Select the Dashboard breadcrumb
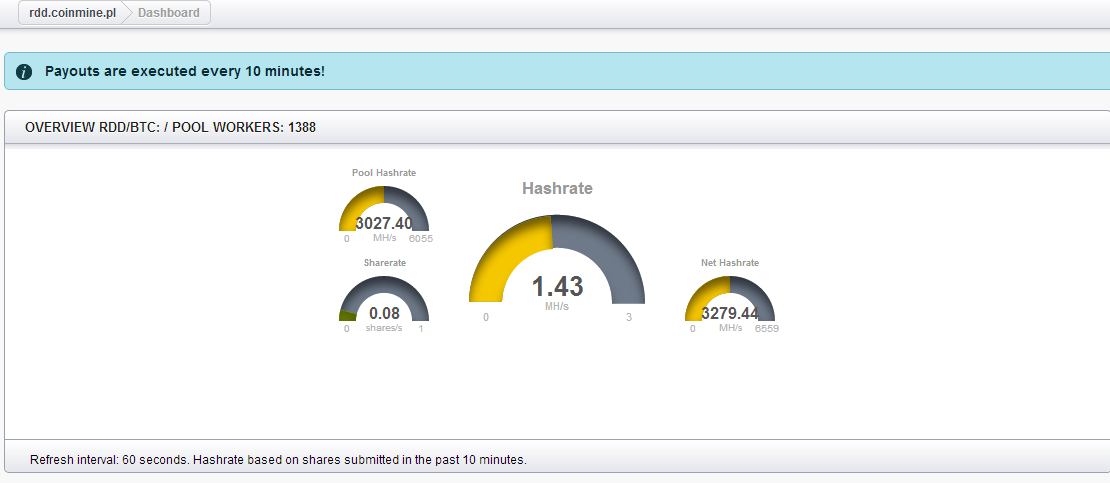Viewport: 1110px width, 483px height. (x=168, y=13)
